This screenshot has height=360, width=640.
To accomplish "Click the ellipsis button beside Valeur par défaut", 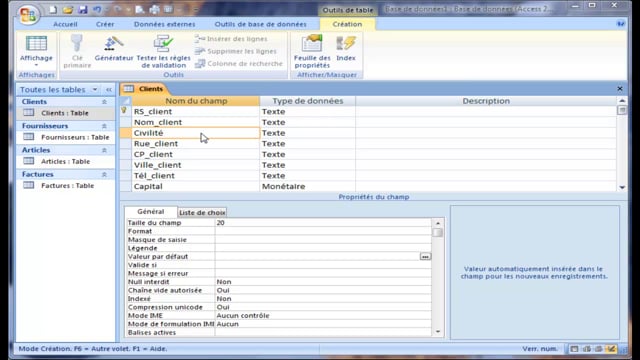I will coord(425,256).
